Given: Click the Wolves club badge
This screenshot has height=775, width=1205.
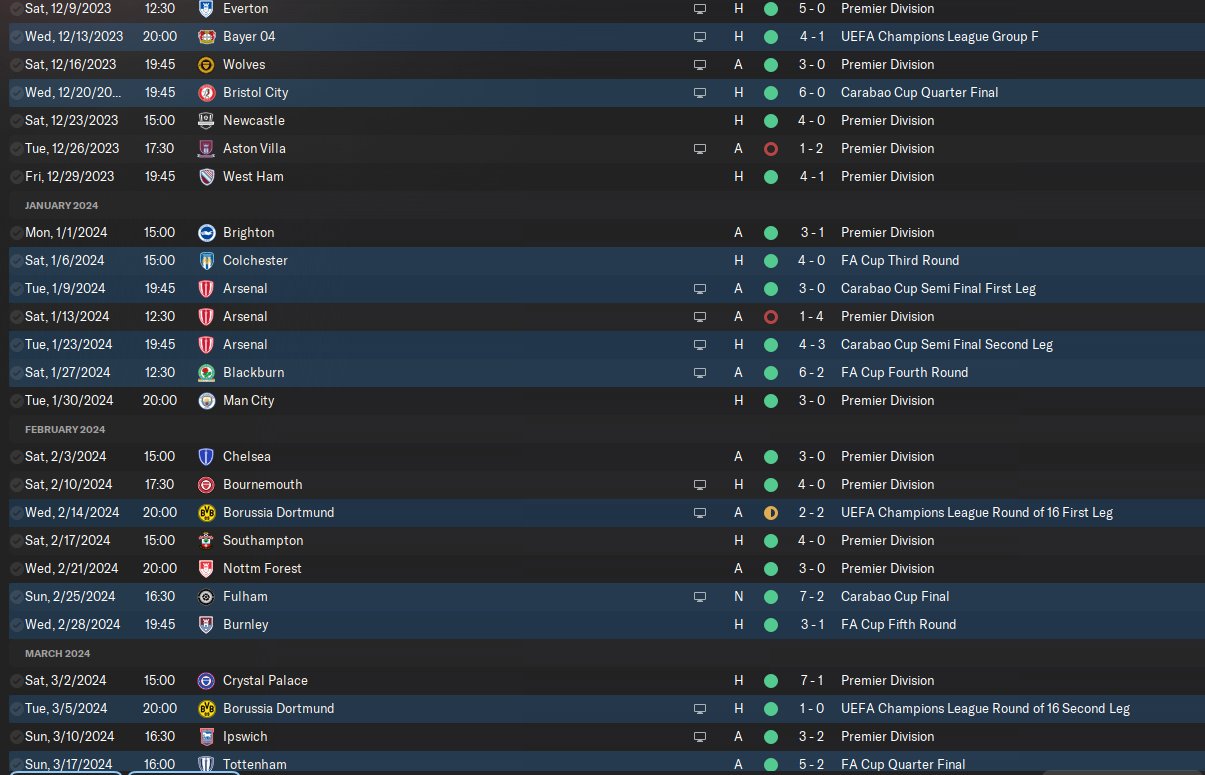Looking at the screenshot, I should pyautogui.click(x=207, y=64).
